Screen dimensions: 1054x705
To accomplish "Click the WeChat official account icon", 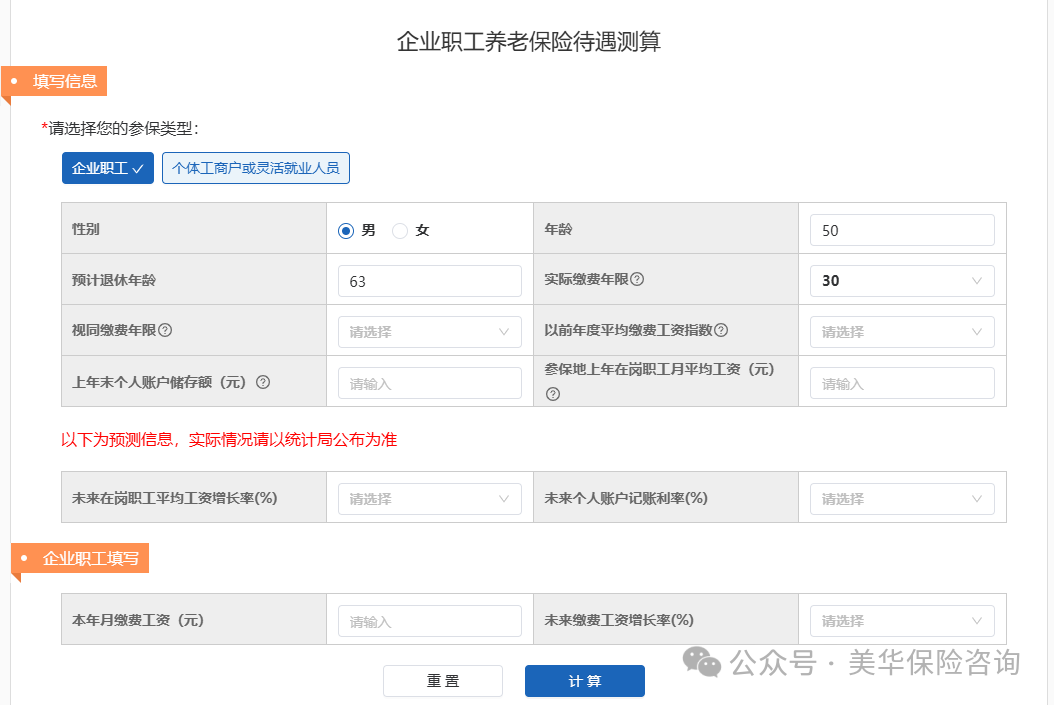I will coord(700,663).
